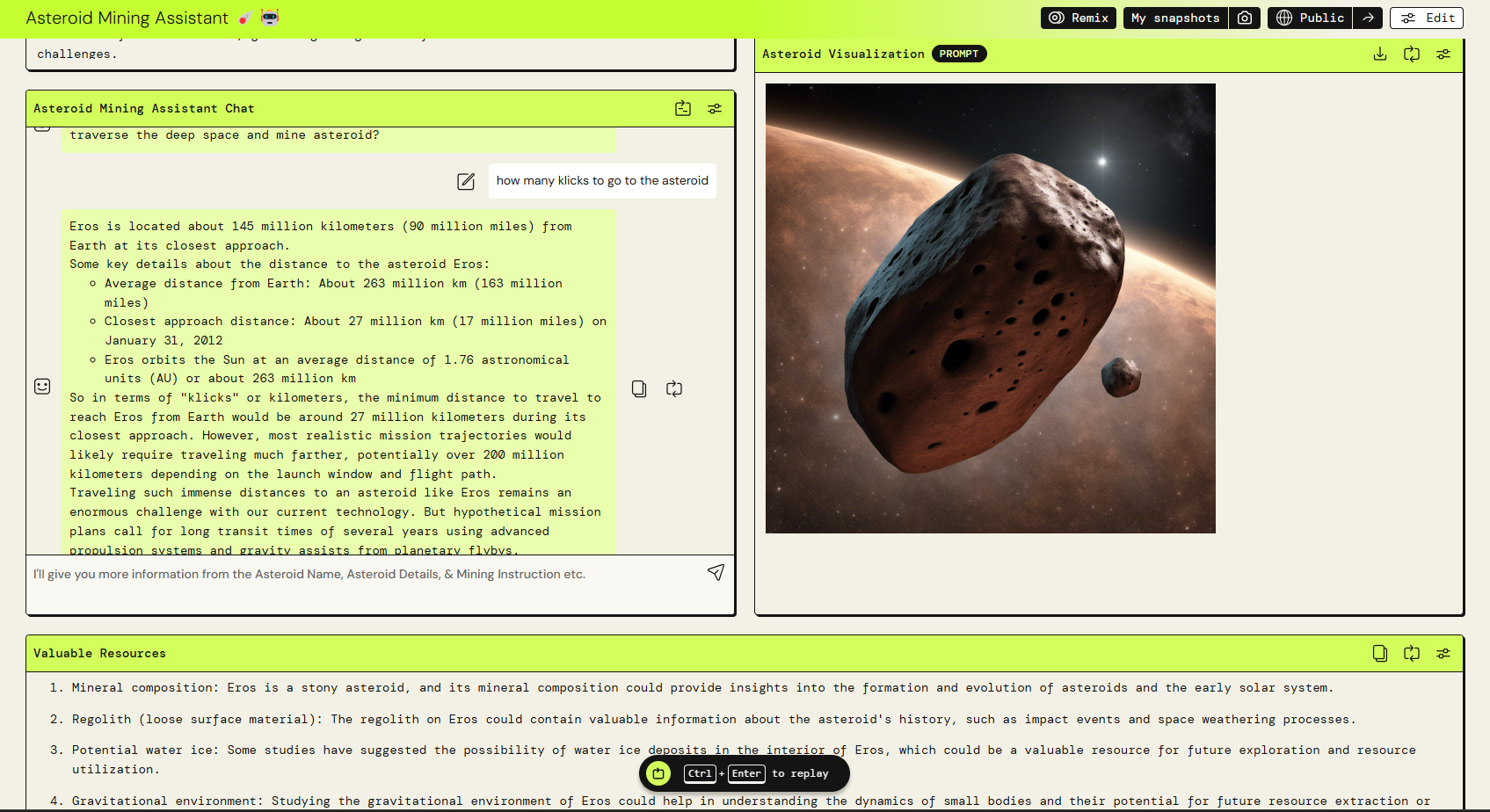Click the 'Potential water ice' list item
1490x812 pixels.
744,760
